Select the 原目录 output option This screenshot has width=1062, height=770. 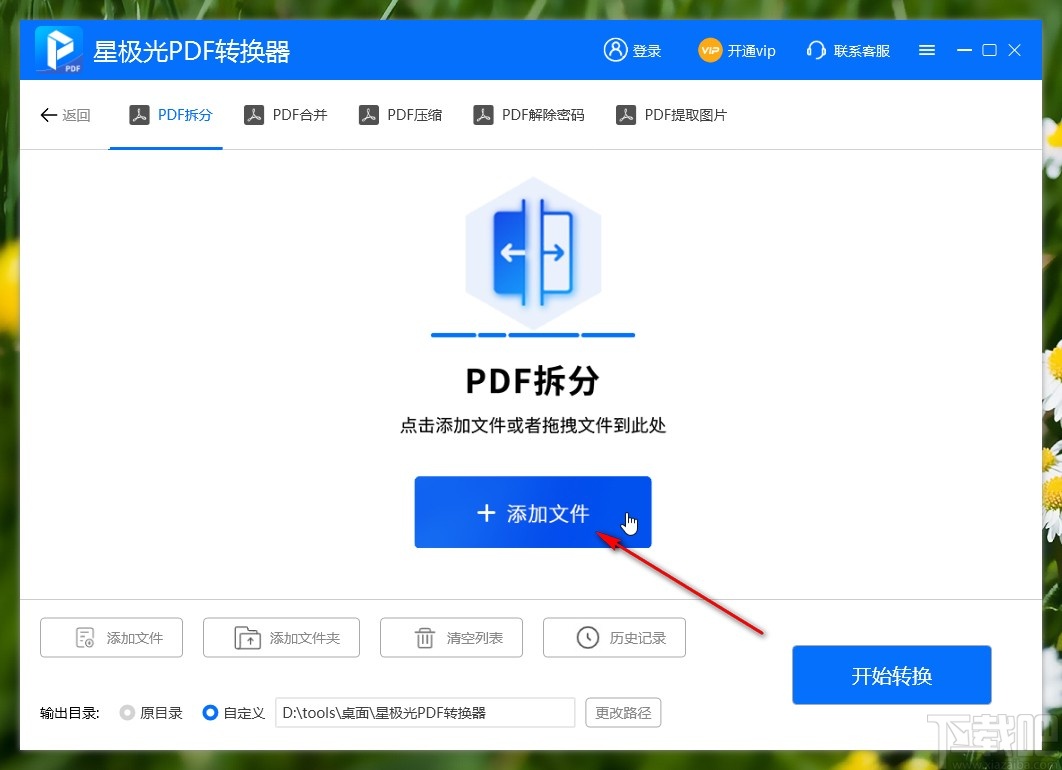pos(128,712)
